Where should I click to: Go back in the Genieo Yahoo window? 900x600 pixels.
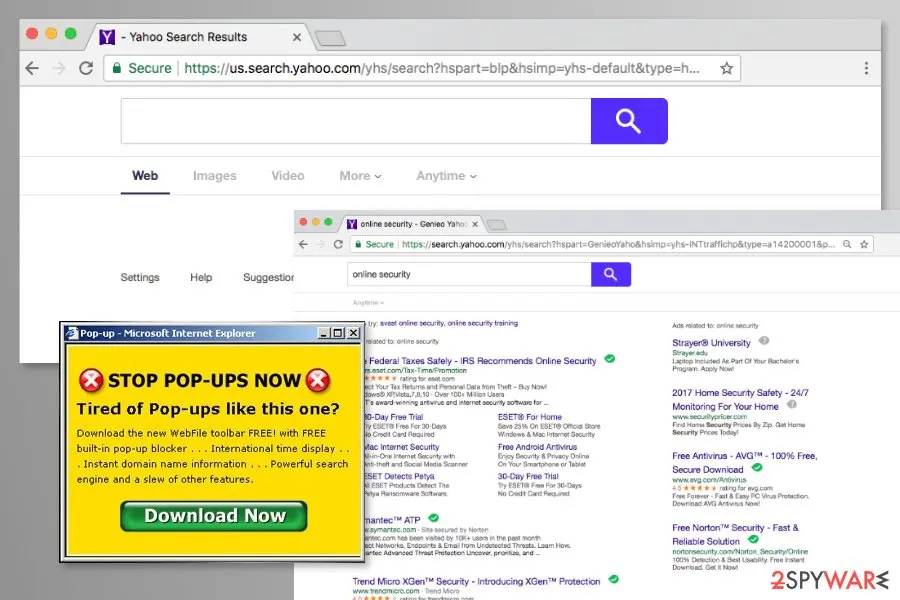tap(303, 244)
